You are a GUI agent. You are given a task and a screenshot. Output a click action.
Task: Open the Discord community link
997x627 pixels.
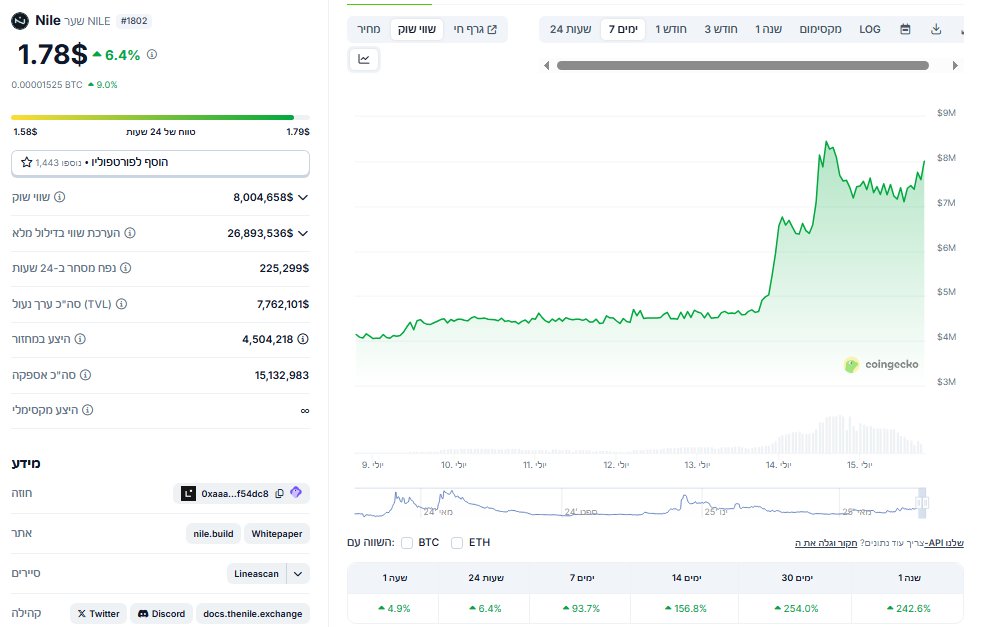click(x=162, y=614)
